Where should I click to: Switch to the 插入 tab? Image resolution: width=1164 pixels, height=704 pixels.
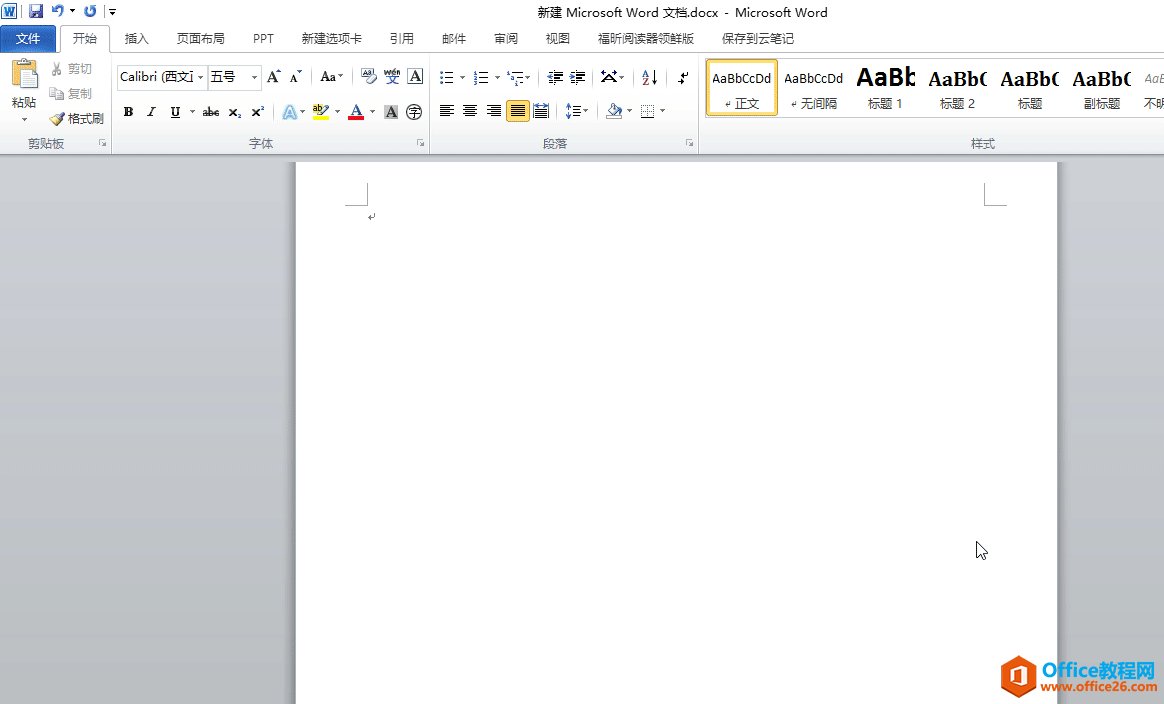[137, 39]
